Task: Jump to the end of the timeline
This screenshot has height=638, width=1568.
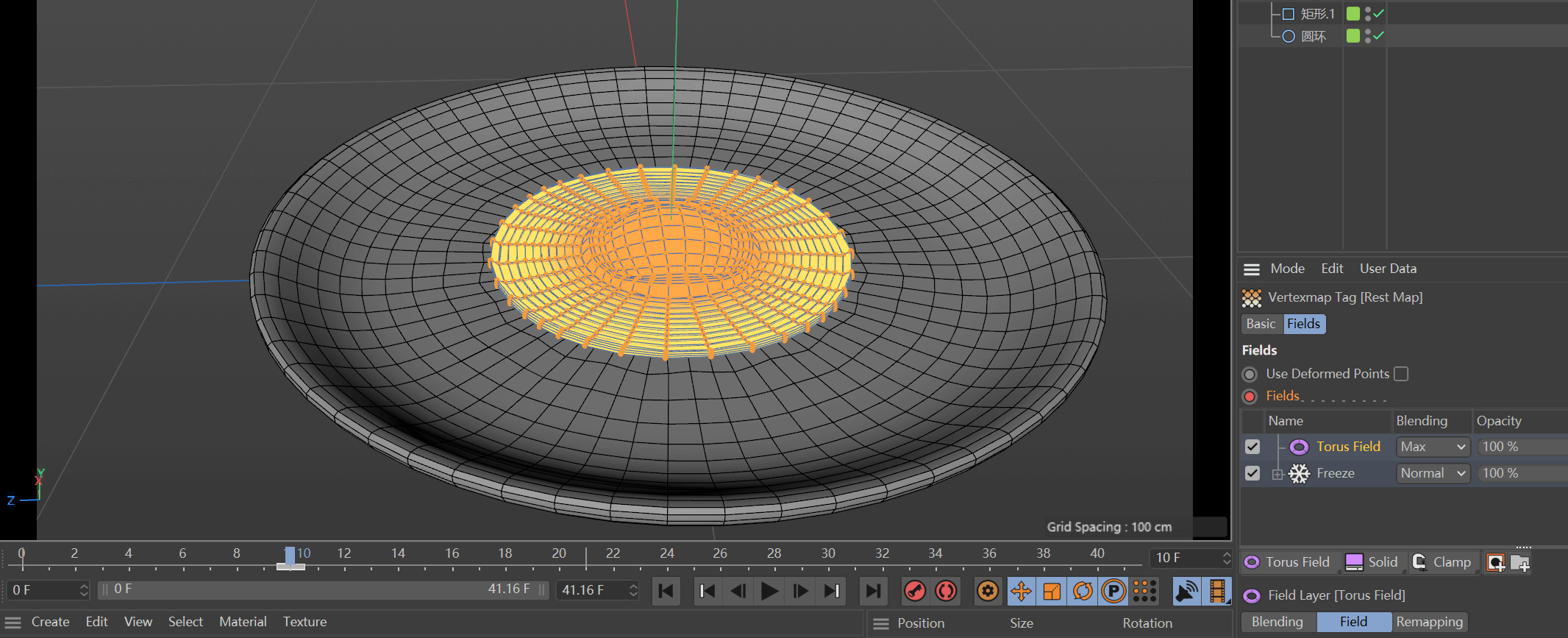Action: (x=873, y=591)
